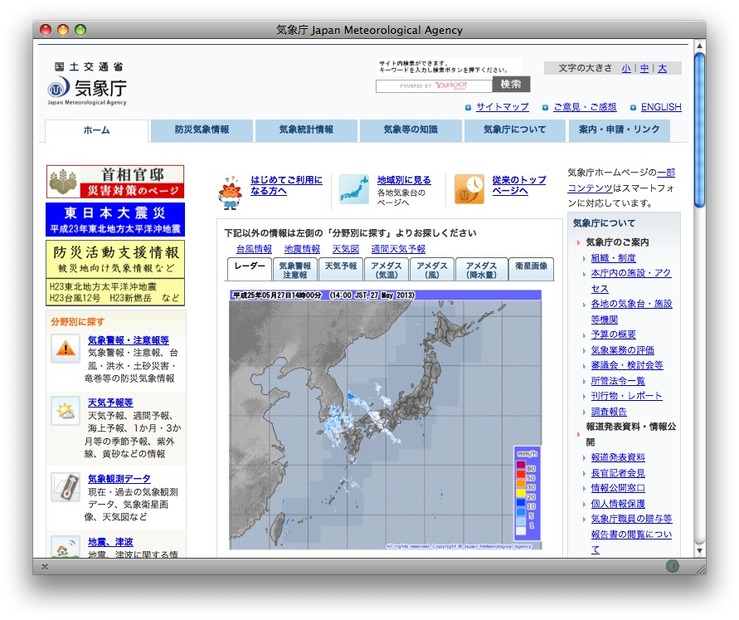Select the アメダス(気温) map tab
Image resolution: width=739 pixels, height=620 pixels.
coord(386,269)
